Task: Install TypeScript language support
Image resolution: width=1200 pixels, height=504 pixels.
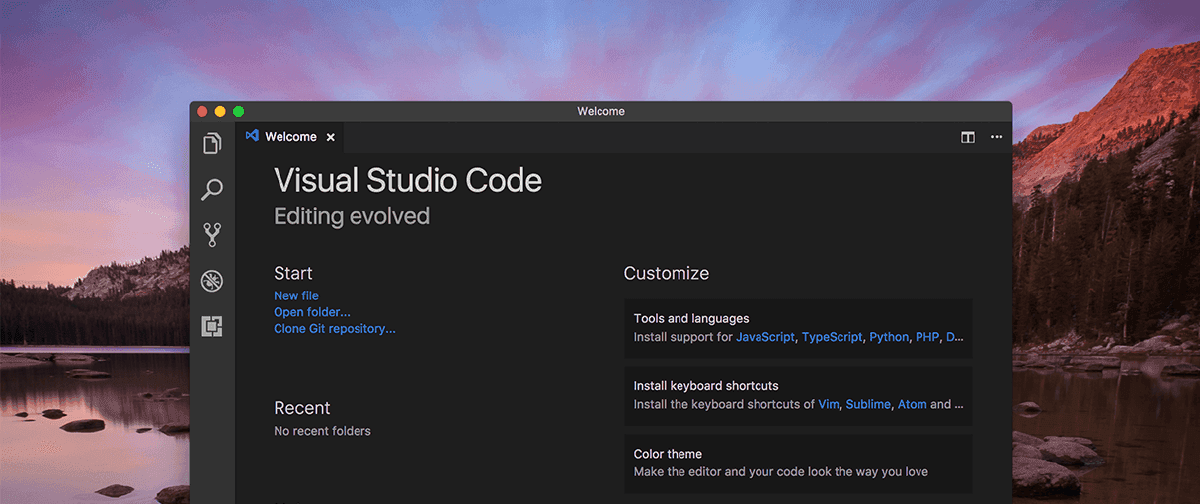Action: (x=831, y=337)
